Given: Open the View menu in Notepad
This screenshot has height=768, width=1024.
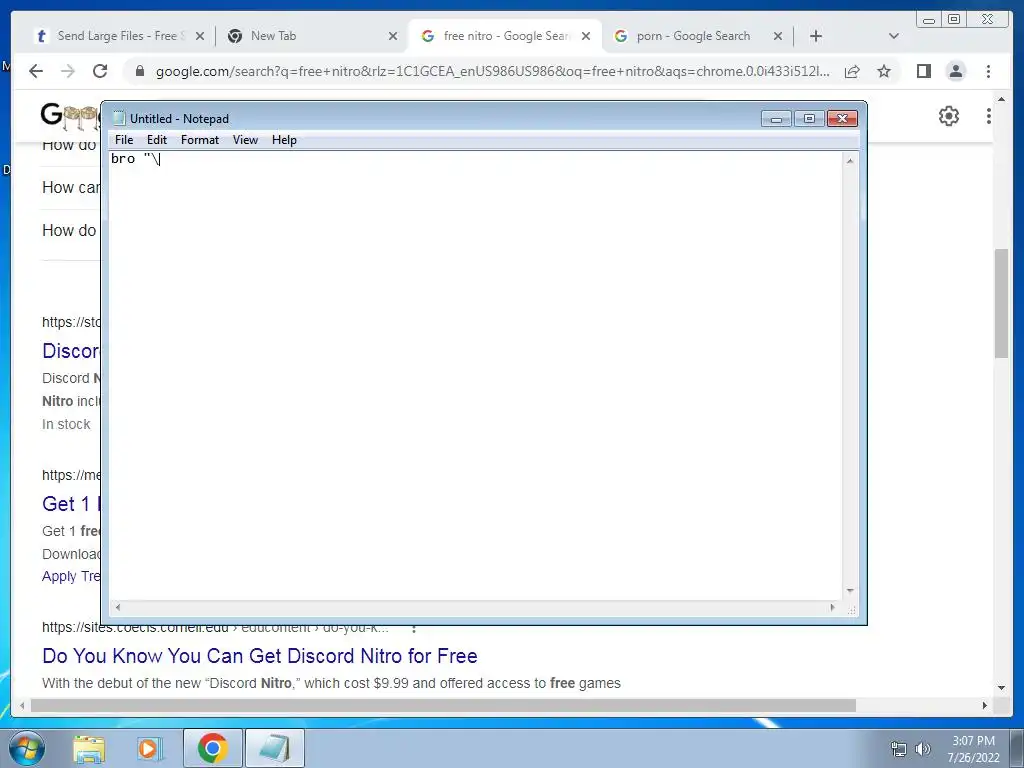Looking at the screenshot, I should (x=246, y=140).
